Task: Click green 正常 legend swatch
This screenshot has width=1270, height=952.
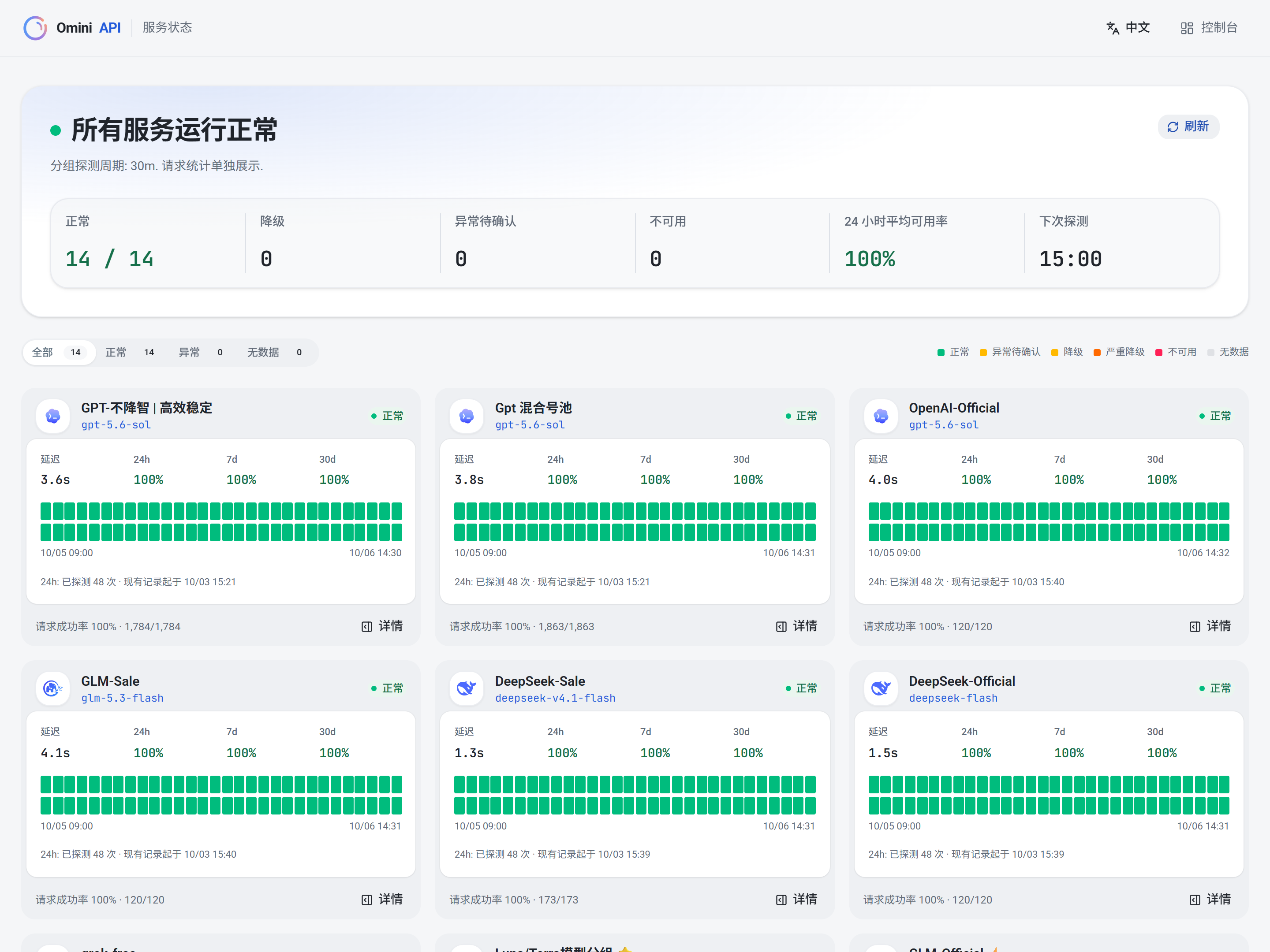Action: (x=941, y=353)
